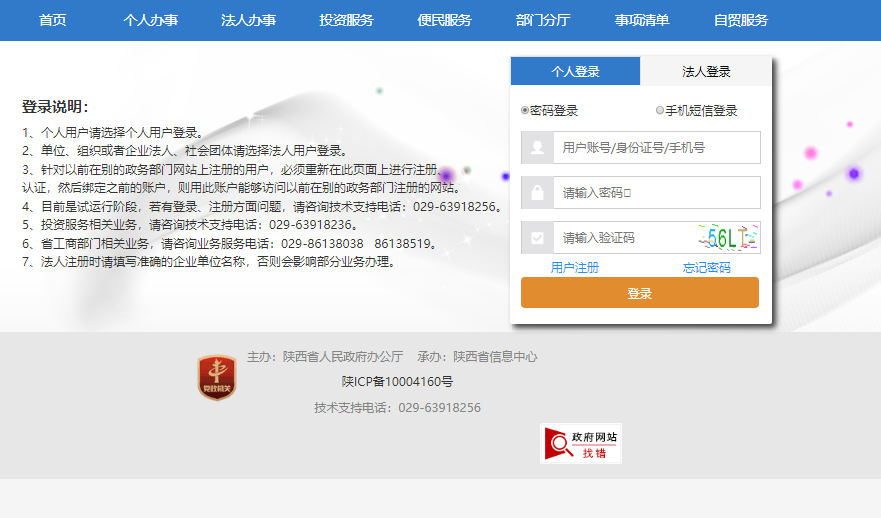Click the red 党政机关 emblem badge
This screenshot has width=881, height=518.
pyautogui.click(x=217, y=378)
